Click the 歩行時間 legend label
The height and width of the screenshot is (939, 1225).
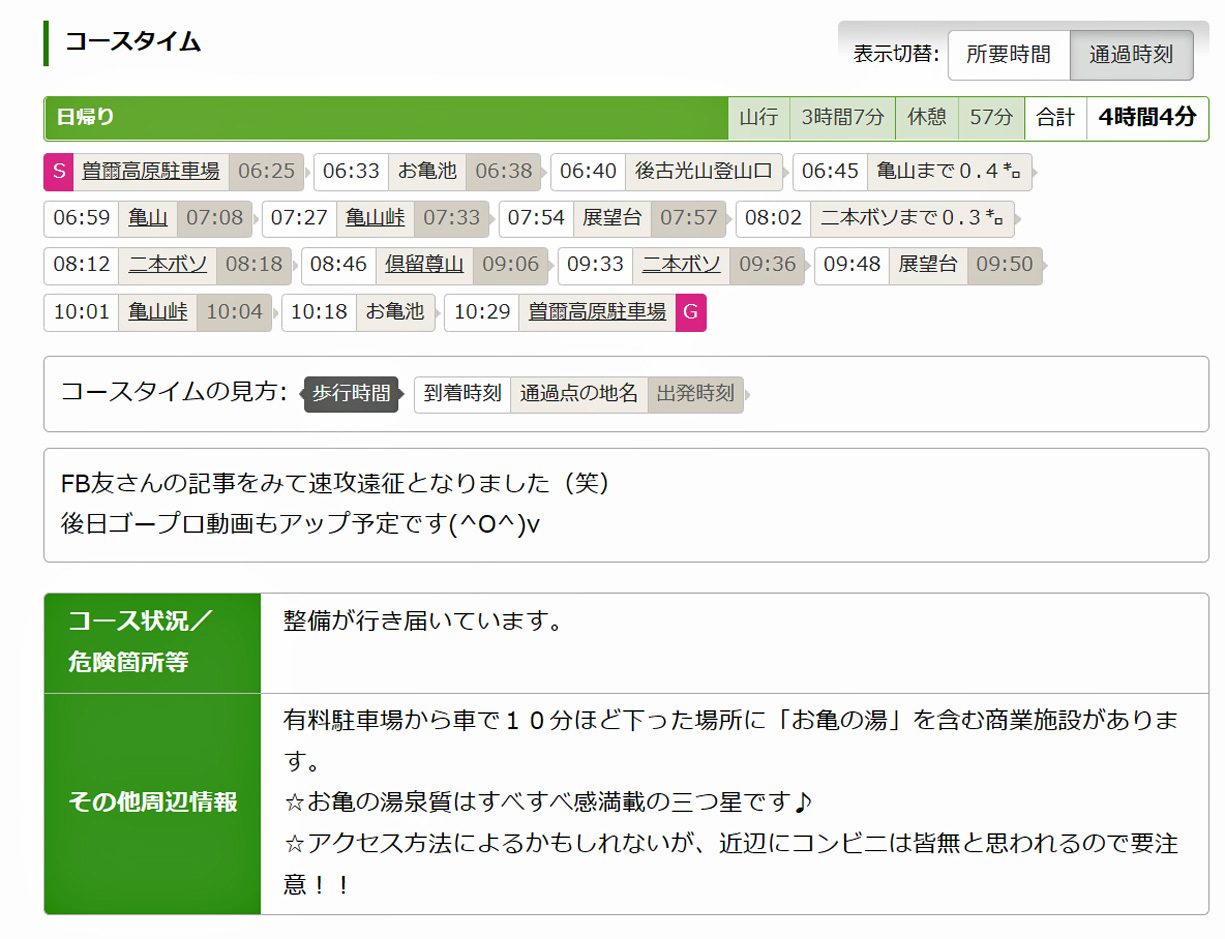click(x=351, y=394)
